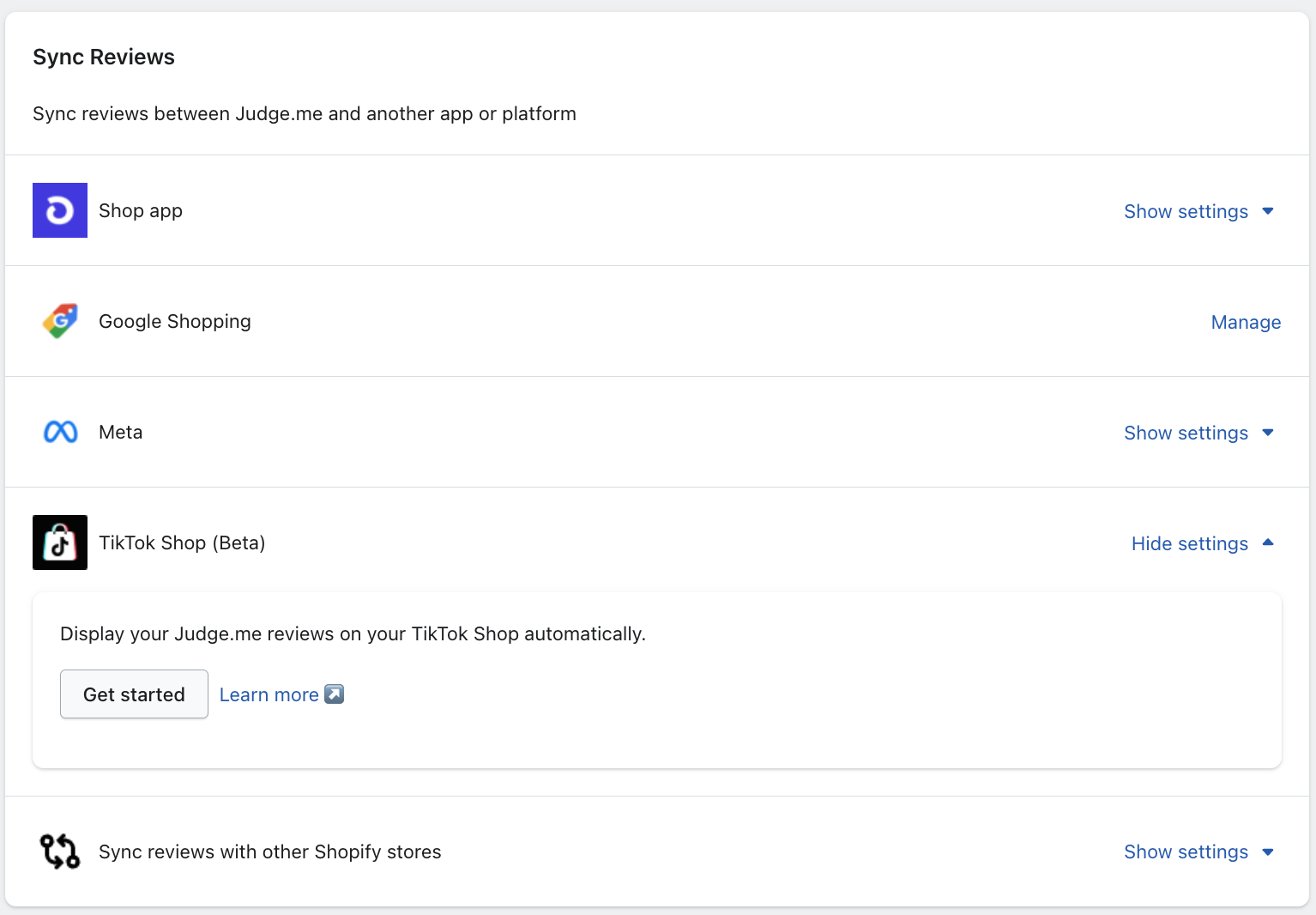This screenshot has width=1316, height=915.
Task: Click the sync arrows icon for Shopify stores
Action: (x=60, y=851)
